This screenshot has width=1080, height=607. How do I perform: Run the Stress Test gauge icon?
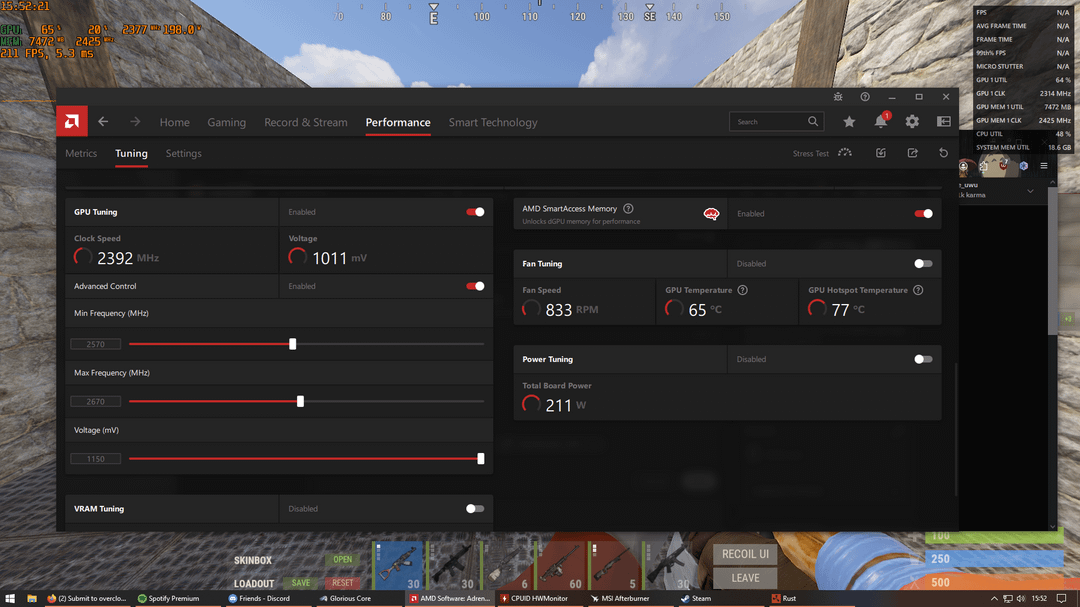(844, 153)
